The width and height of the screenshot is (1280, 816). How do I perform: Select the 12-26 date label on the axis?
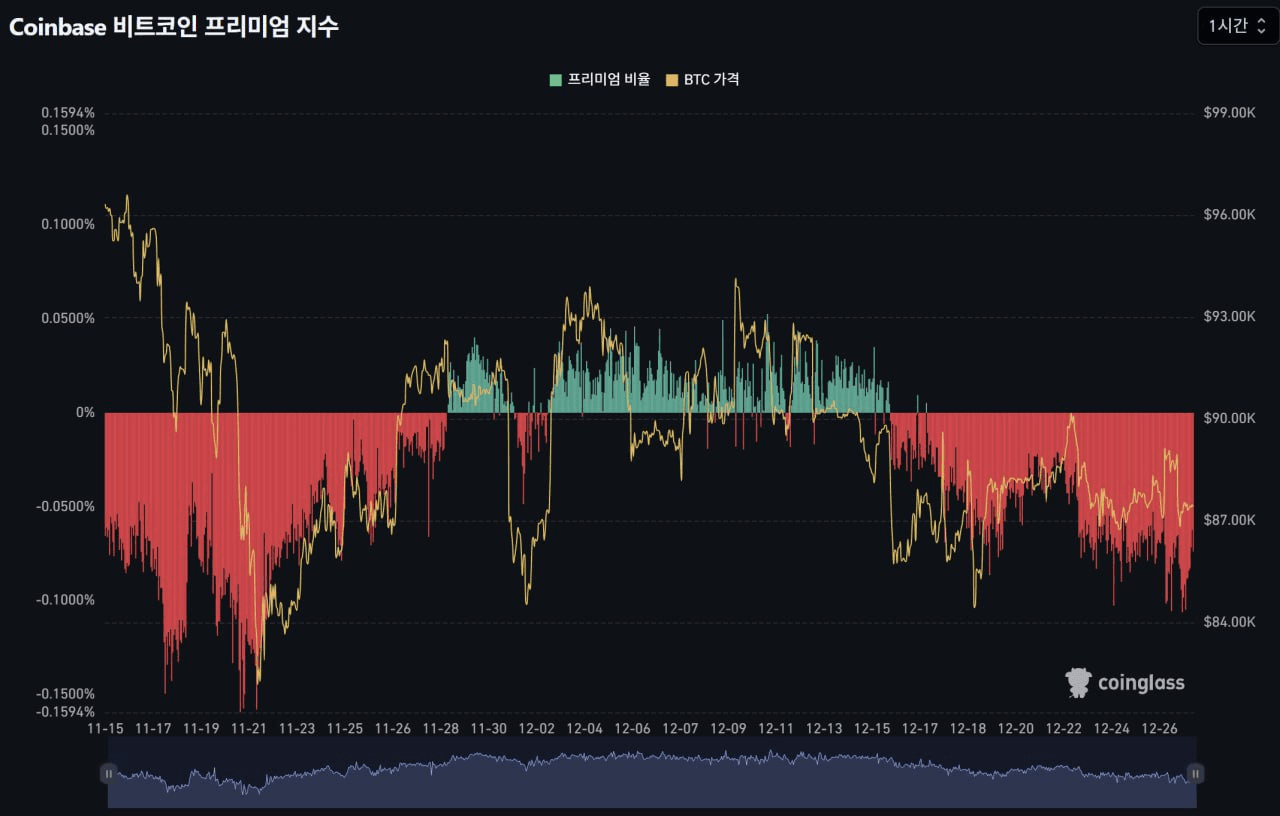(x=1160, y=729)
